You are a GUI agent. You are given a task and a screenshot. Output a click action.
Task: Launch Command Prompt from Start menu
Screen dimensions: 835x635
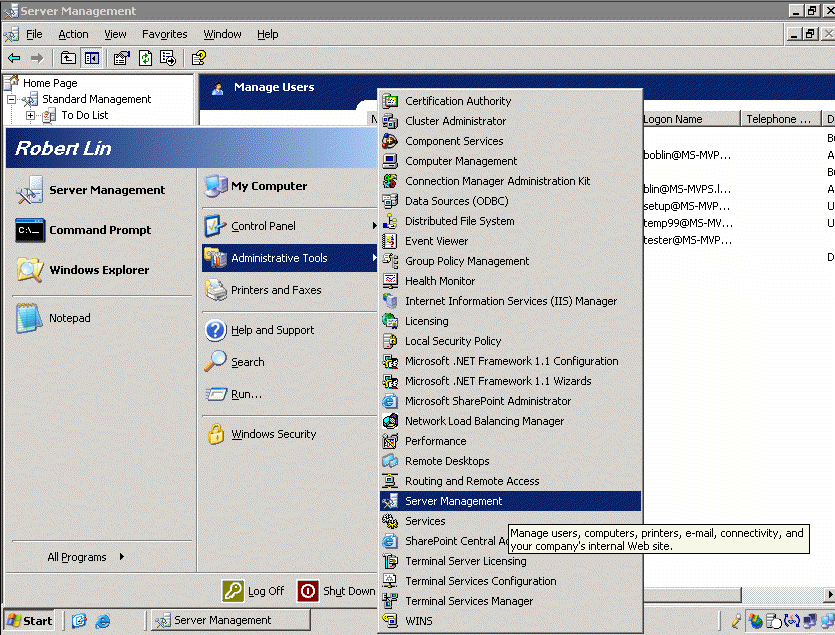point(101,230)
